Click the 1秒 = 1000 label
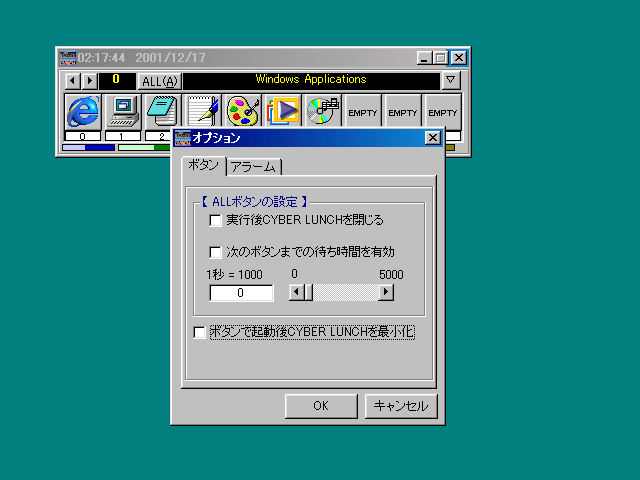Viewport: 640px width, 480px height. 234,275
